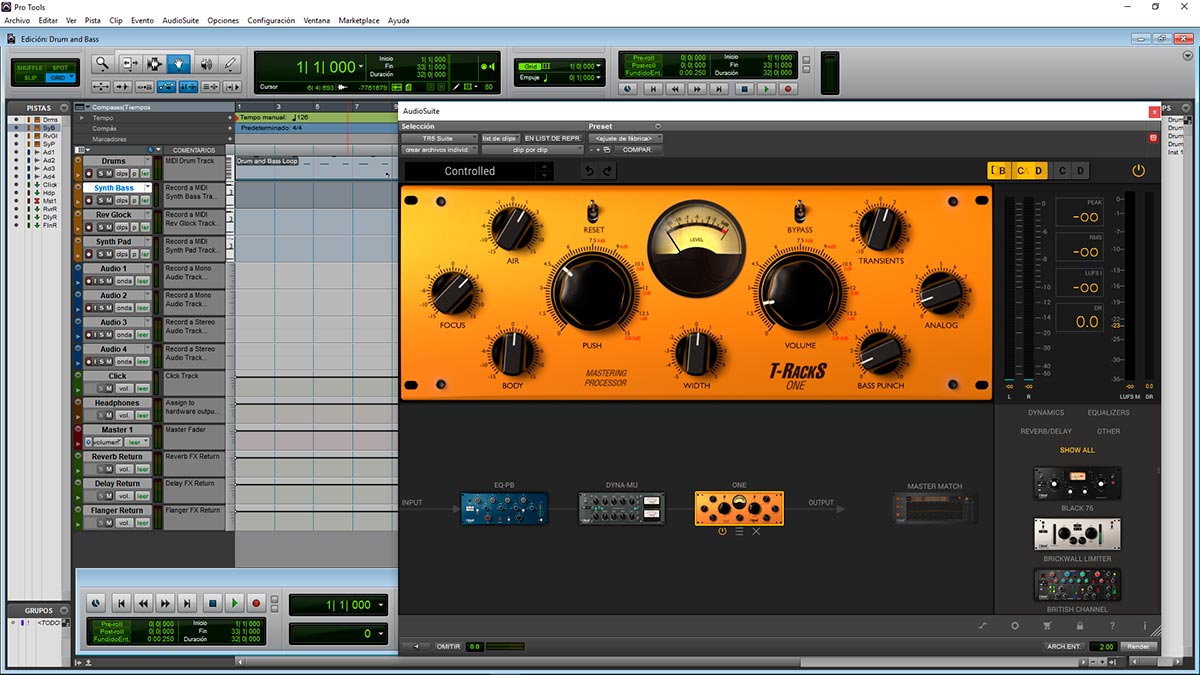The image size is (1200, 675).
Task: Choose the Pencil tool
Action: (230, 63)
